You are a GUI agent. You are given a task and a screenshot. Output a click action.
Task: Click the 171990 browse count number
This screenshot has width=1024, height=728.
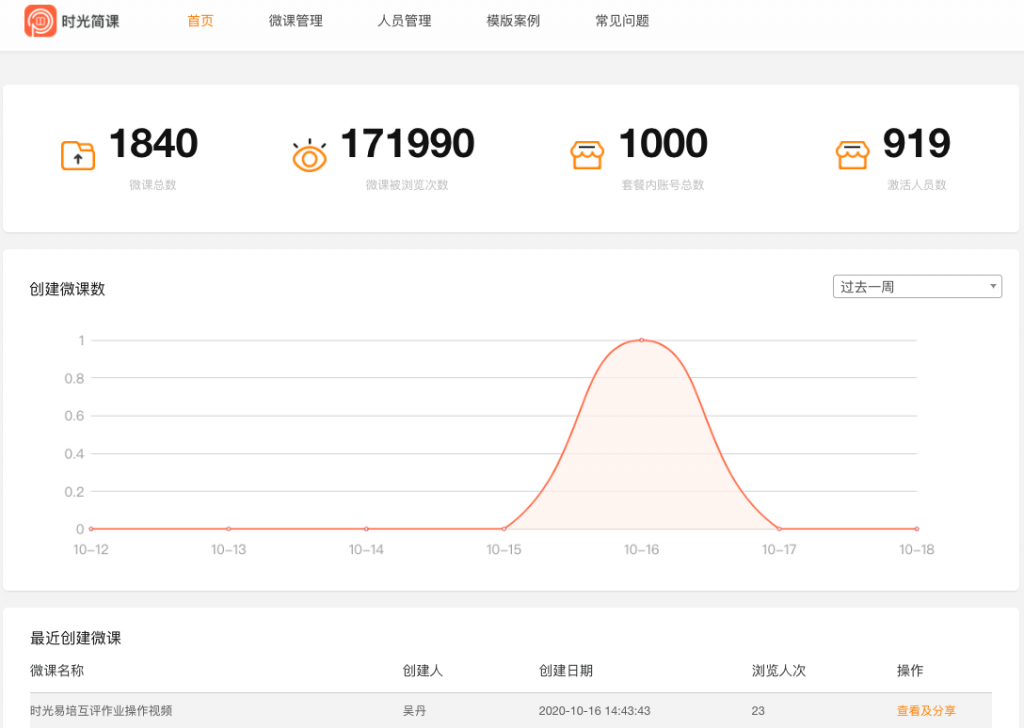click(407, 145)
